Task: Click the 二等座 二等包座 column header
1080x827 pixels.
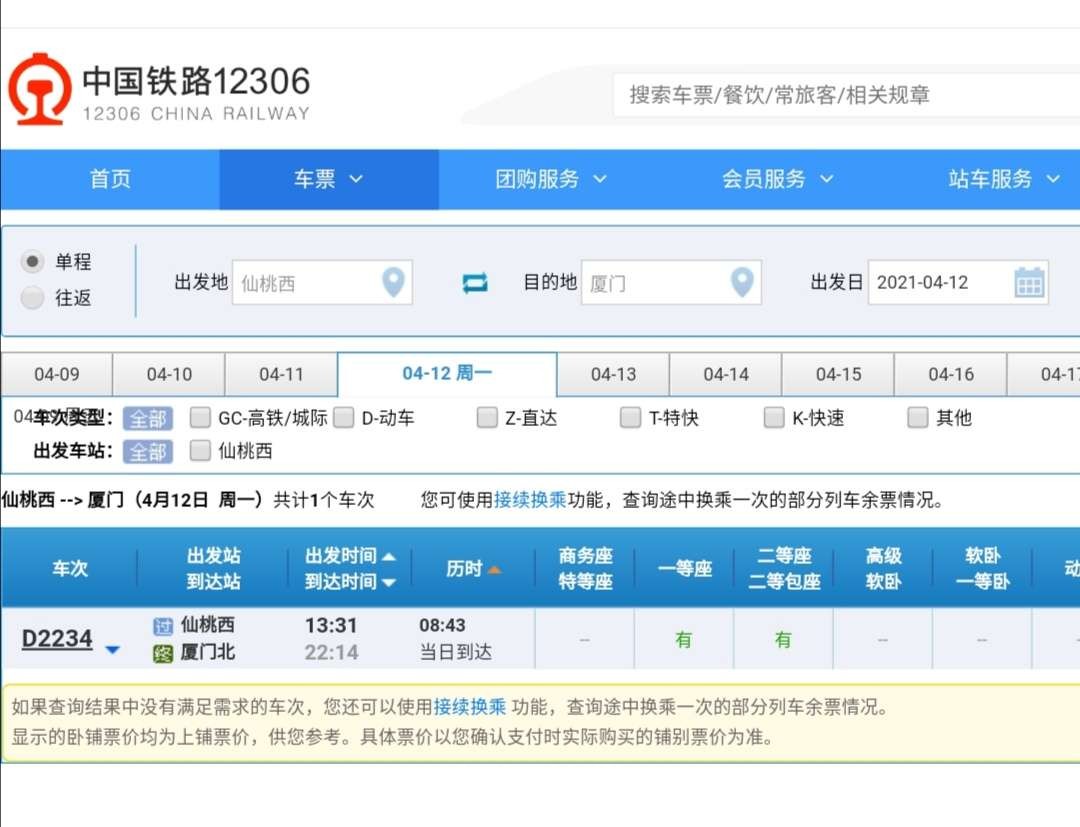Action: [784, 569]
